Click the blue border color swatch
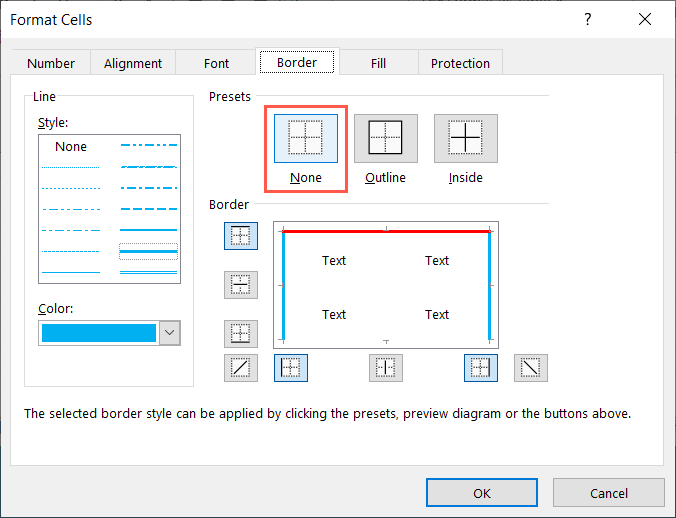 pos(99,333)
